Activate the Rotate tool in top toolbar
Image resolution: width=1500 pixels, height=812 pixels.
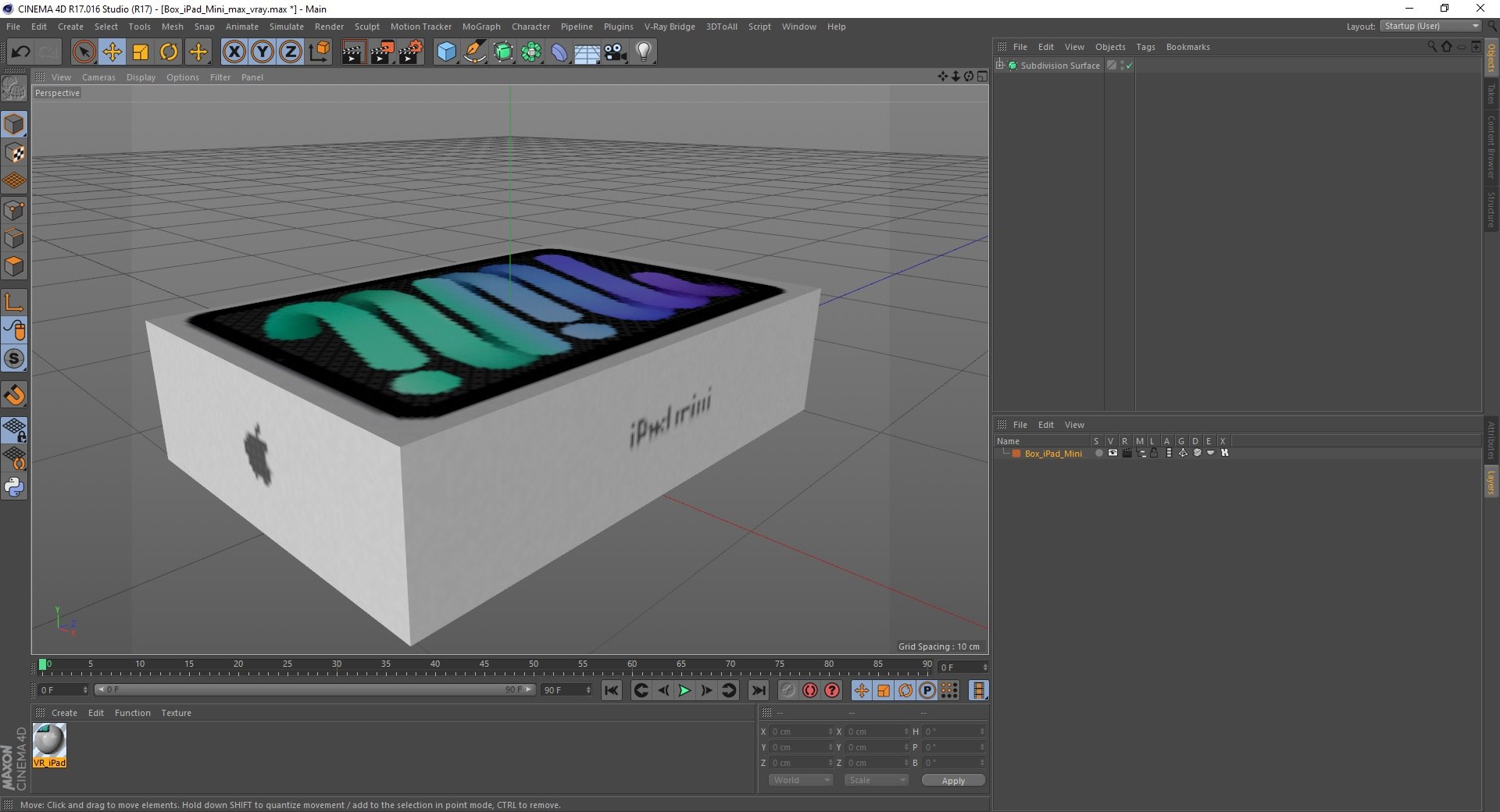click(x=169, y=52)
